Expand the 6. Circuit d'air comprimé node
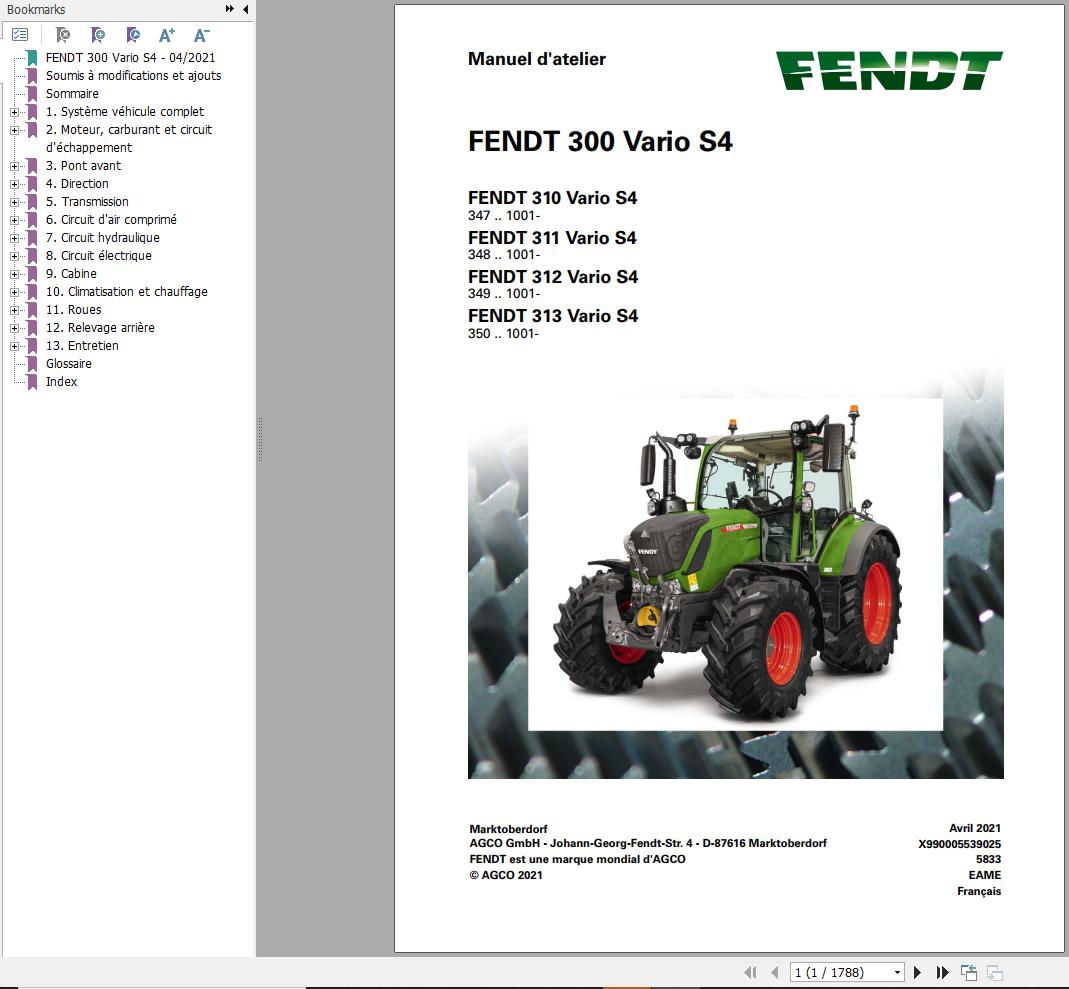This screenshot has width=1069, height=989. pyautogui.click(x=14, y=220)
